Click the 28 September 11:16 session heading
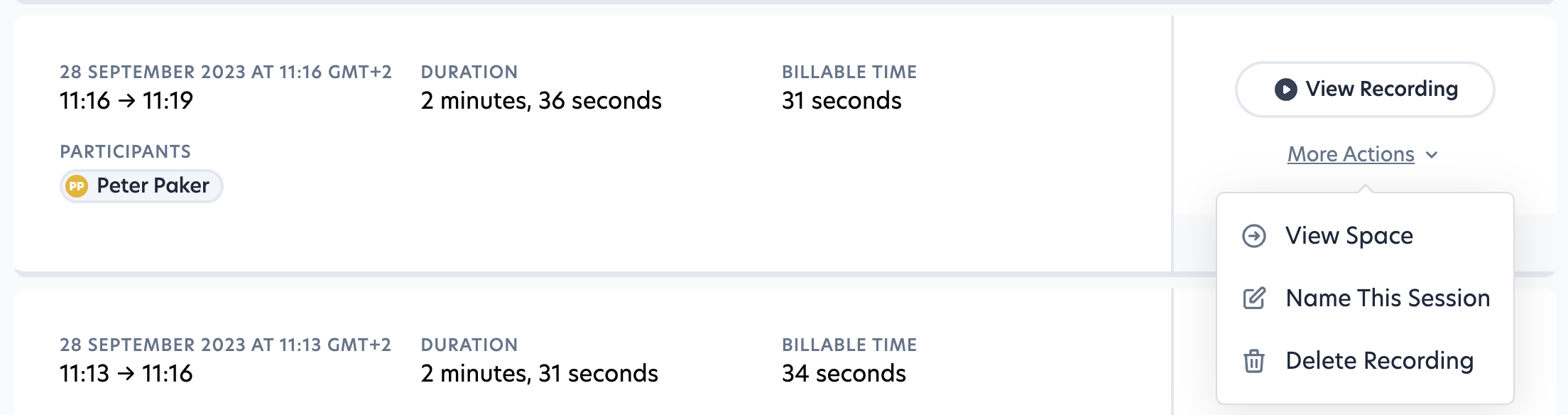Screen dimensions: 1568x415 click(x=225, y=72)
